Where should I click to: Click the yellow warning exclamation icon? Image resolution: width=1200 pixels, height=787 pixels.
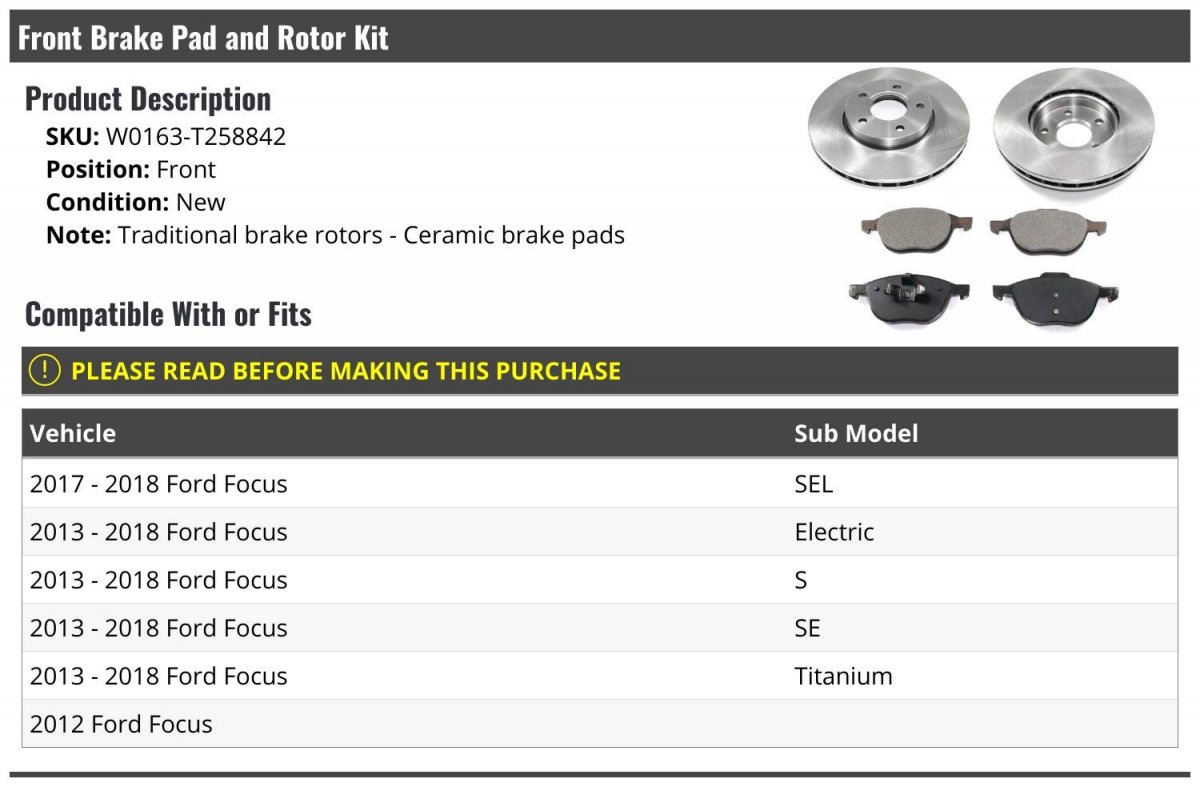(x=45, y=370)
